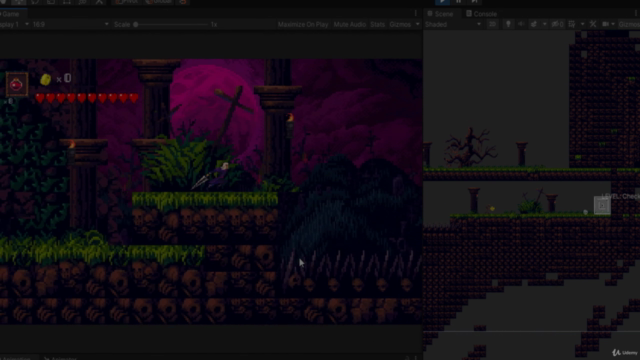
Task: Toggle Gizmos in the Game view
Action: point(400,24)
